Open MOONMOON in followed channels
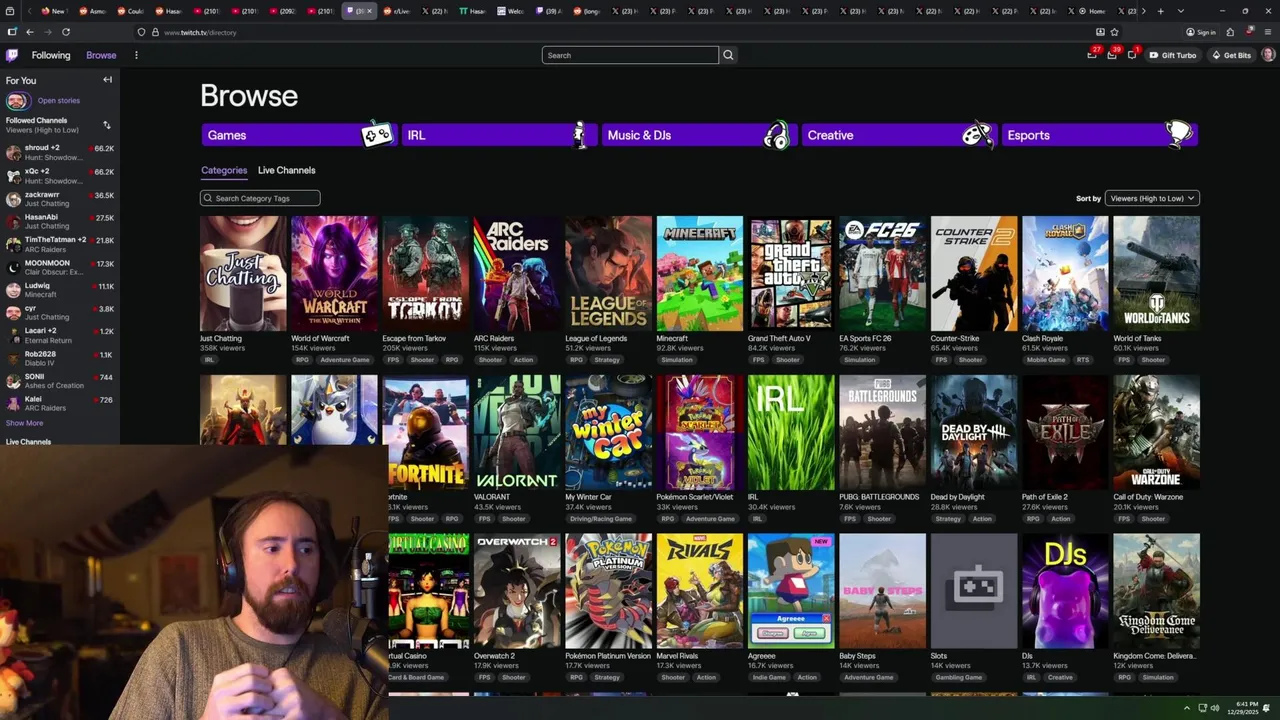 coord(60,267)
